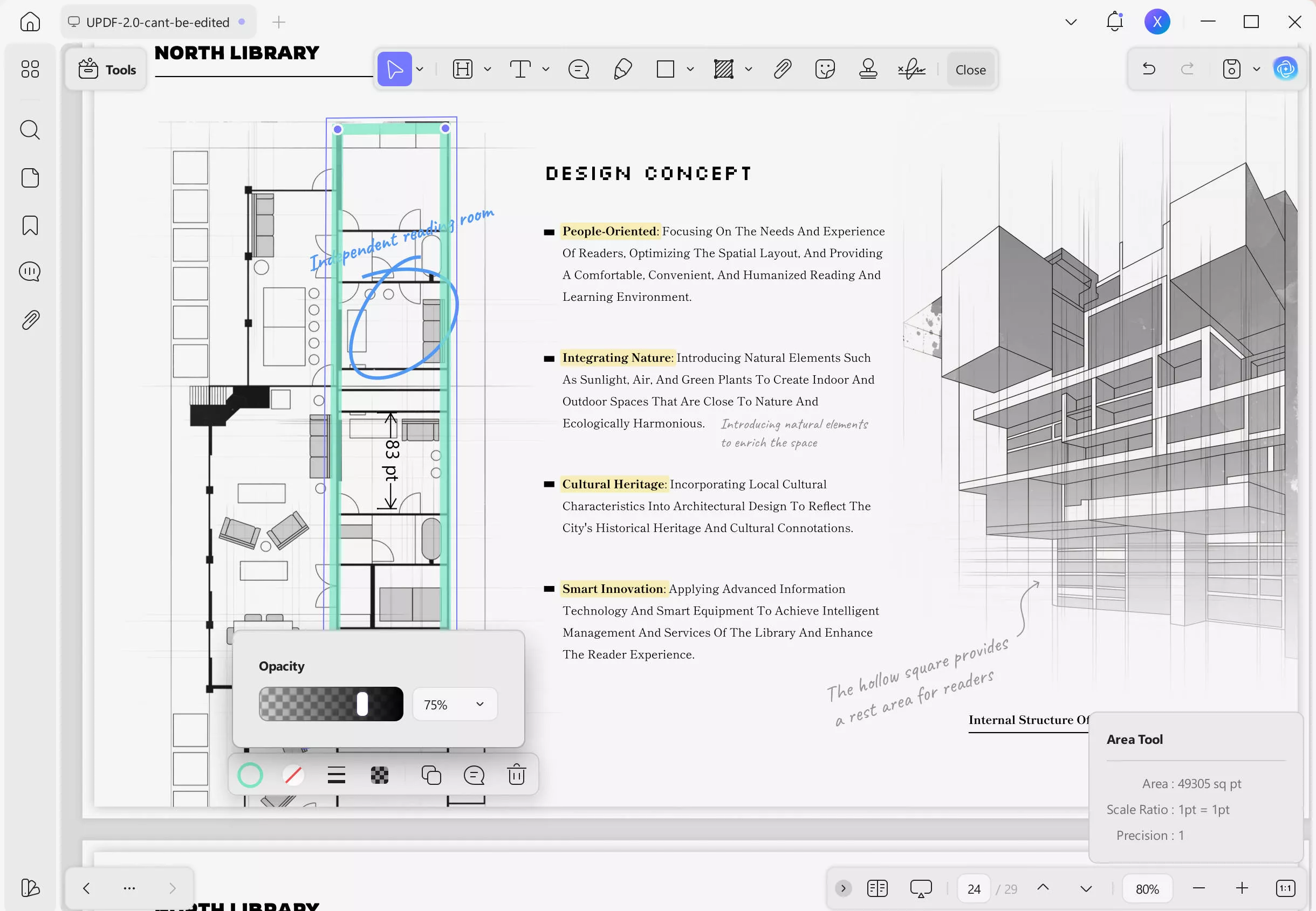
Task: Click the page number field showing 24
Action: pos(974,889)
